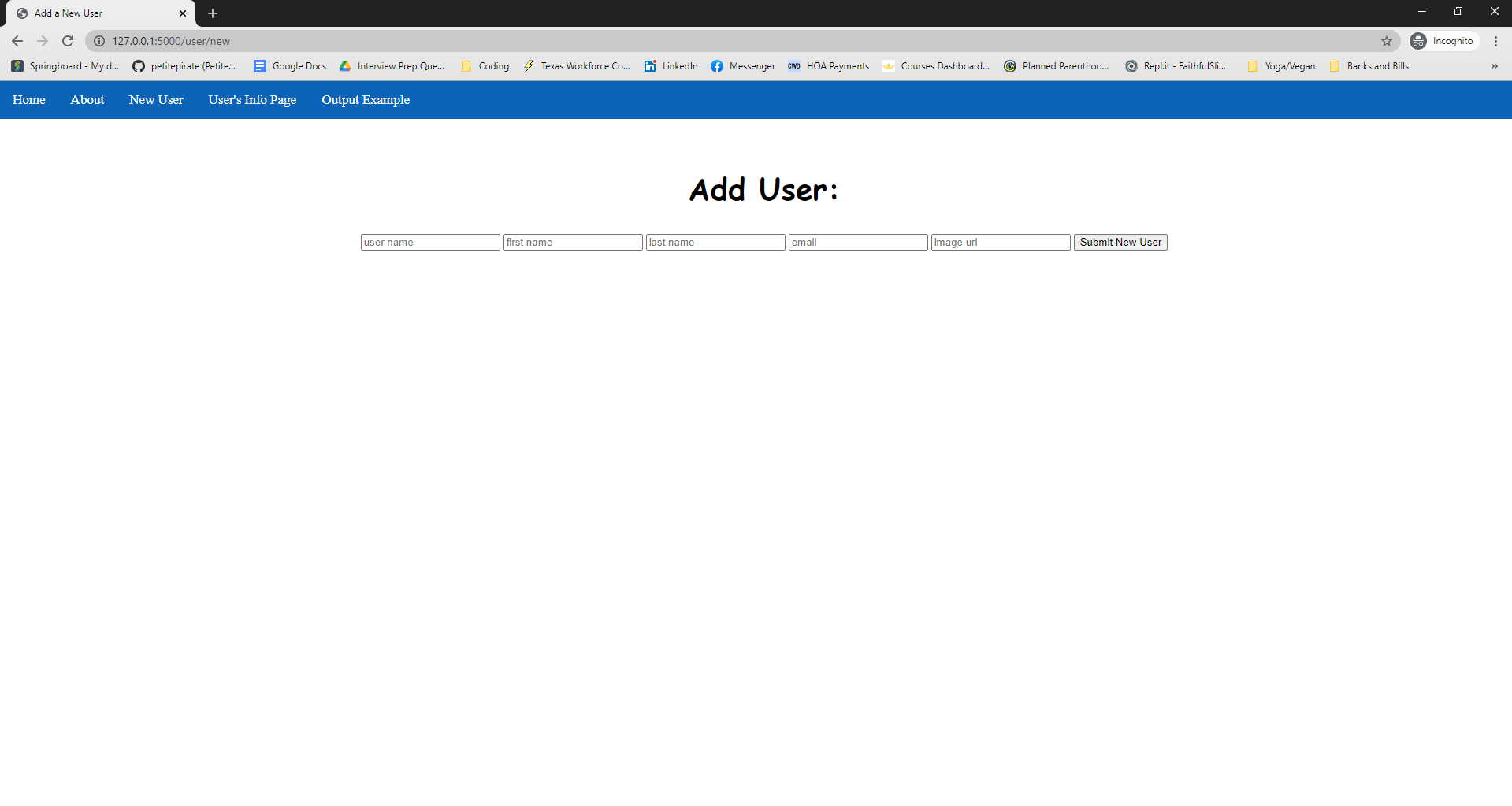This screenshot has height=806, width=1512.
Task: Show more bookmarks with the chevron
Action: point(1495,66)
